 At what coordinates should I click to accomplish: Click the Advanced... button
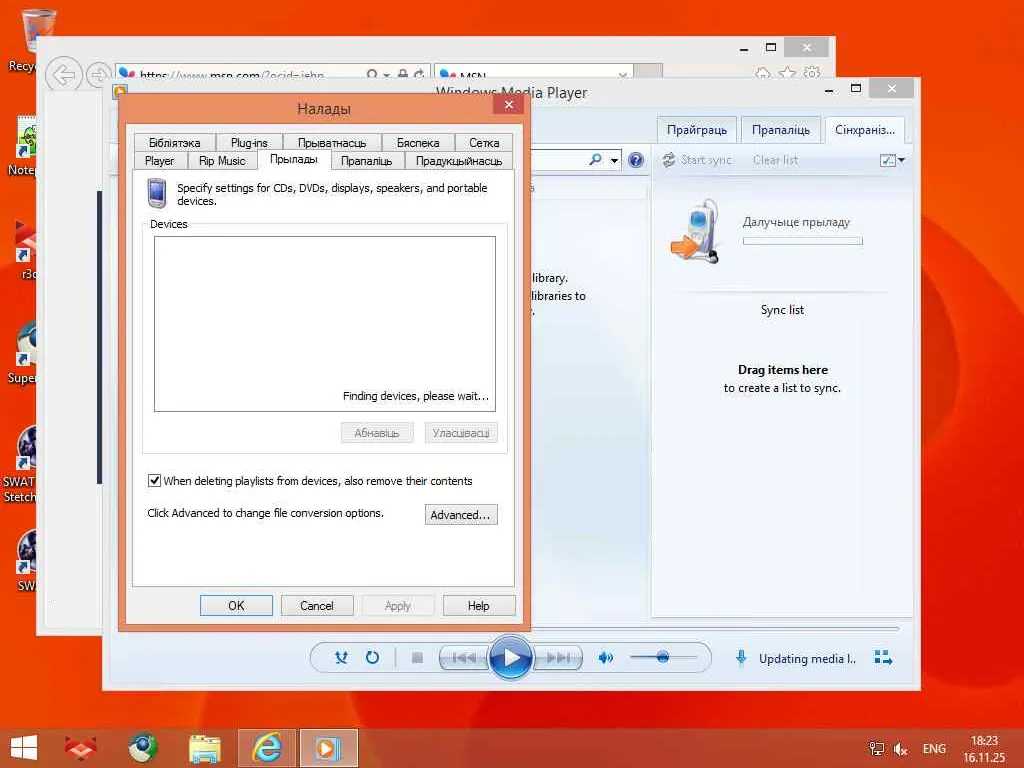coord(460,515)
